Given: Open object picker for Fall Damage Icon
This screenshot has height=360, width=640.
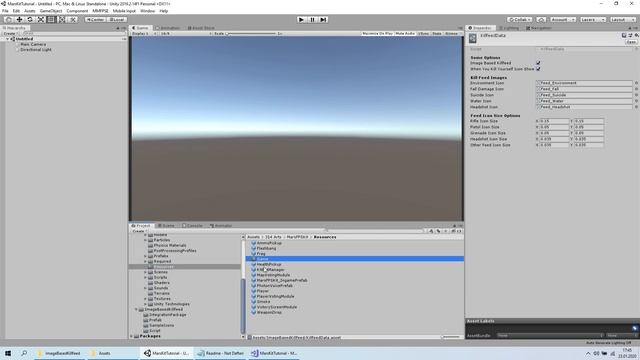Looking at the screenshot, I should tap(636, 89).
